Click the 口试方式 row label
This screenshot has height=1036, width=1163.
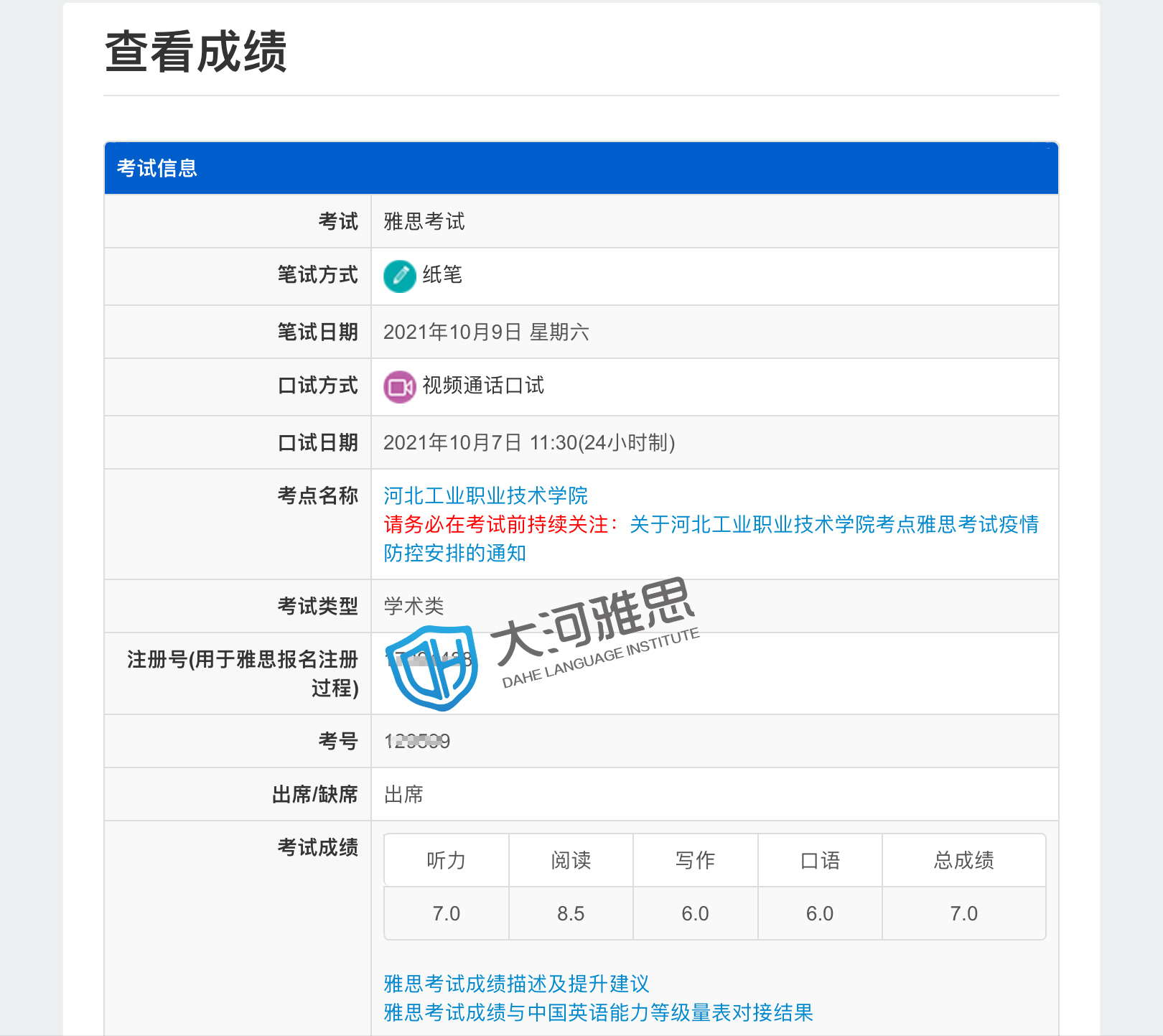click(x=317, y=386)
